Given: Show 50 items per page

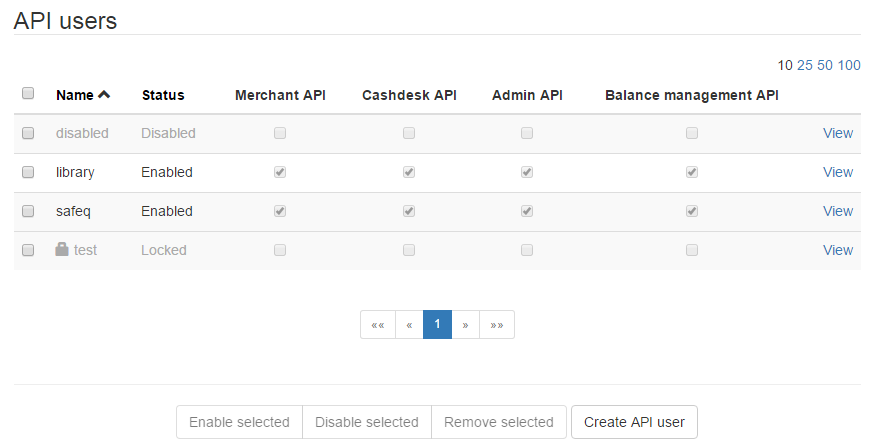Looking at the screenshot, I should (825, 65).
